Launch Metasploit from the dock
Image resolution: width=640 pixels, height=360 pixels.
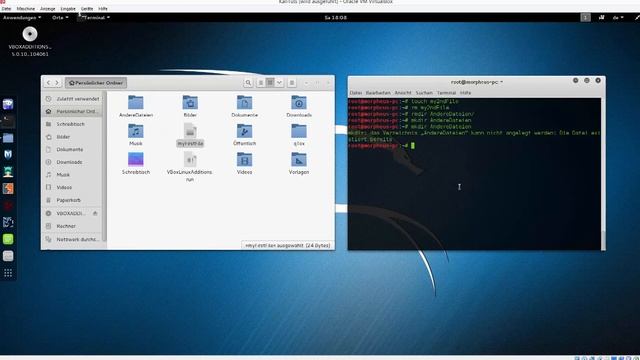[8, 154]
